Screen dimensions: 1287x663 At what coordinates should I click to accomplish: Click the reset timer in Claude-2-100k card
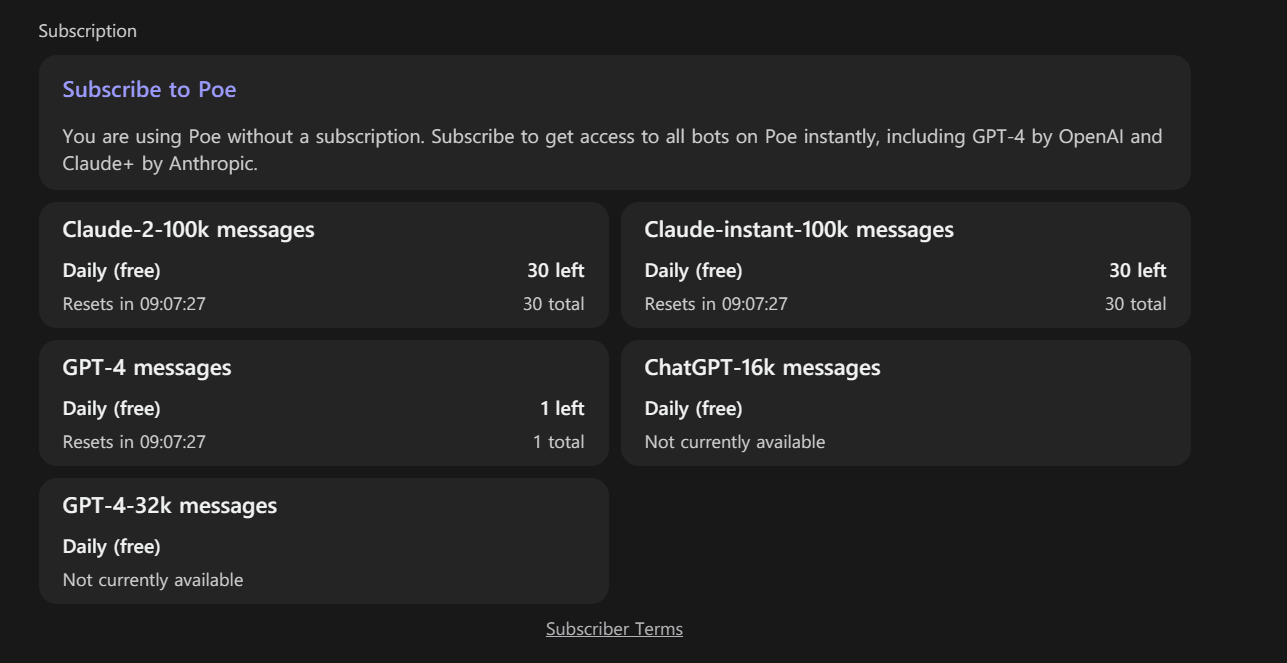pyautogui.click(x=134, y=304)
